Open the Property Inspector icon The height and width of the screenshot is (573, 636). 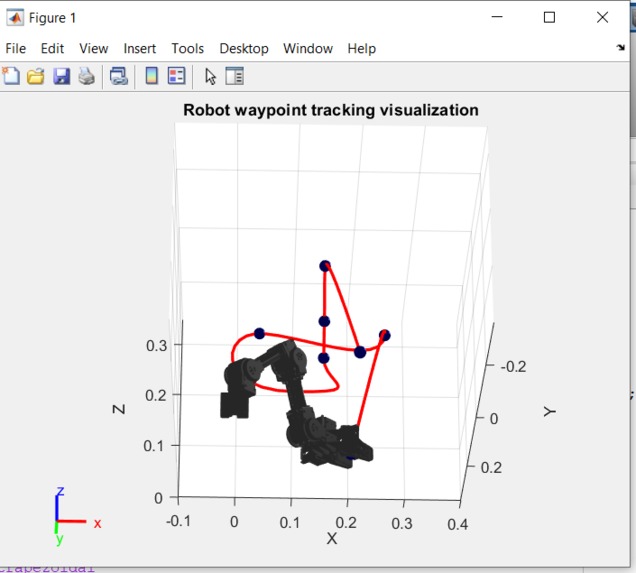234,76
